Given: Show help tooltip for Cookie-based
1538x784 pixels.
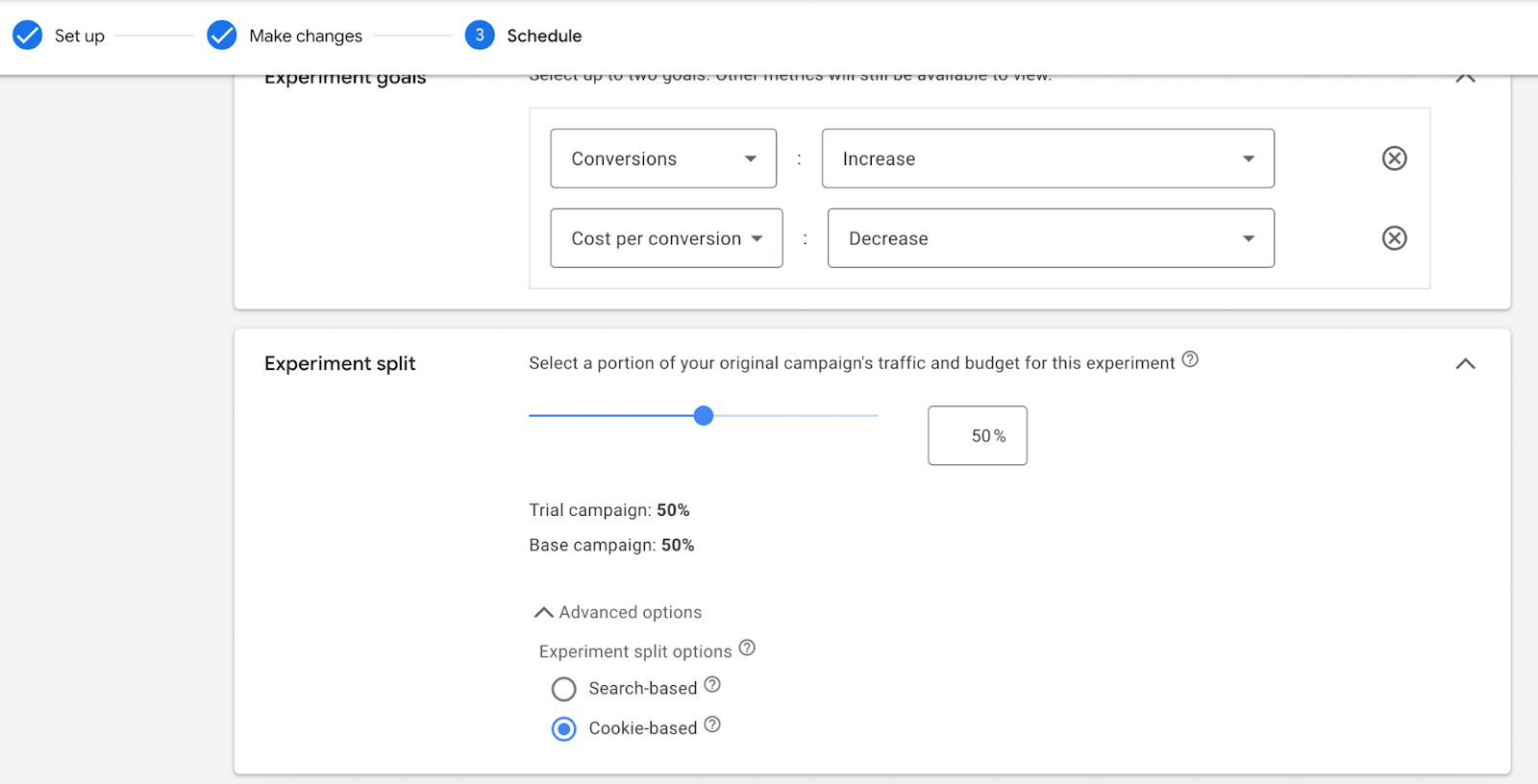Looking at the screenshot, I should [712, 724].
